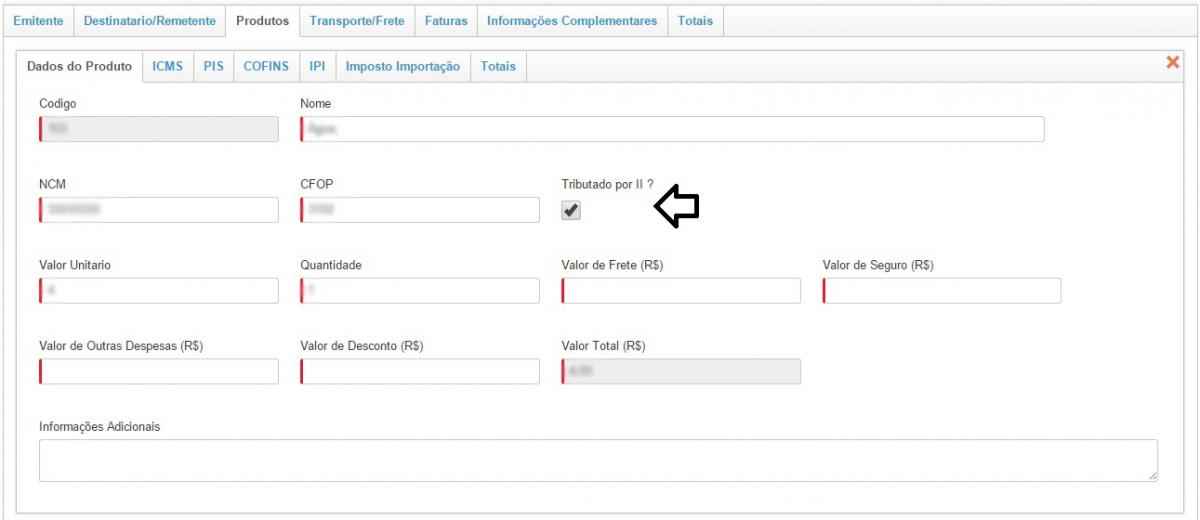
Task: Switch to the PIS sub-tab
Action: (214, 66)
